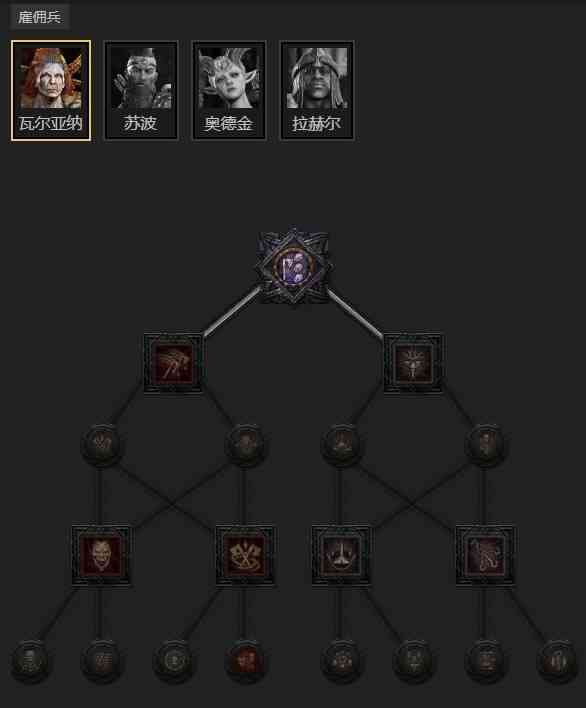Select the 苏波 mercenary portrait
This screenshot has width=586, height=708.
(x=141, y=90)
